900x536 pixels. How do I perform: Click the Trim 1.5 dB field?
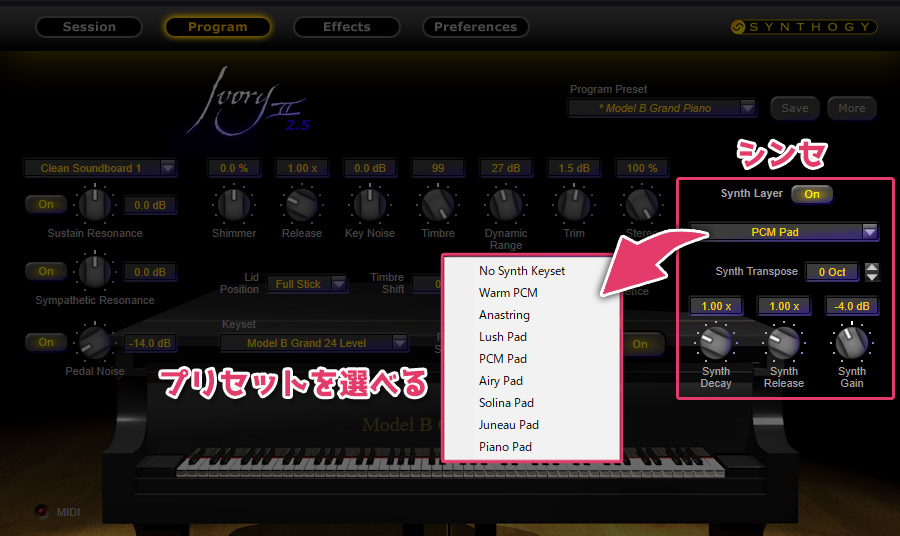pos(574,168)
